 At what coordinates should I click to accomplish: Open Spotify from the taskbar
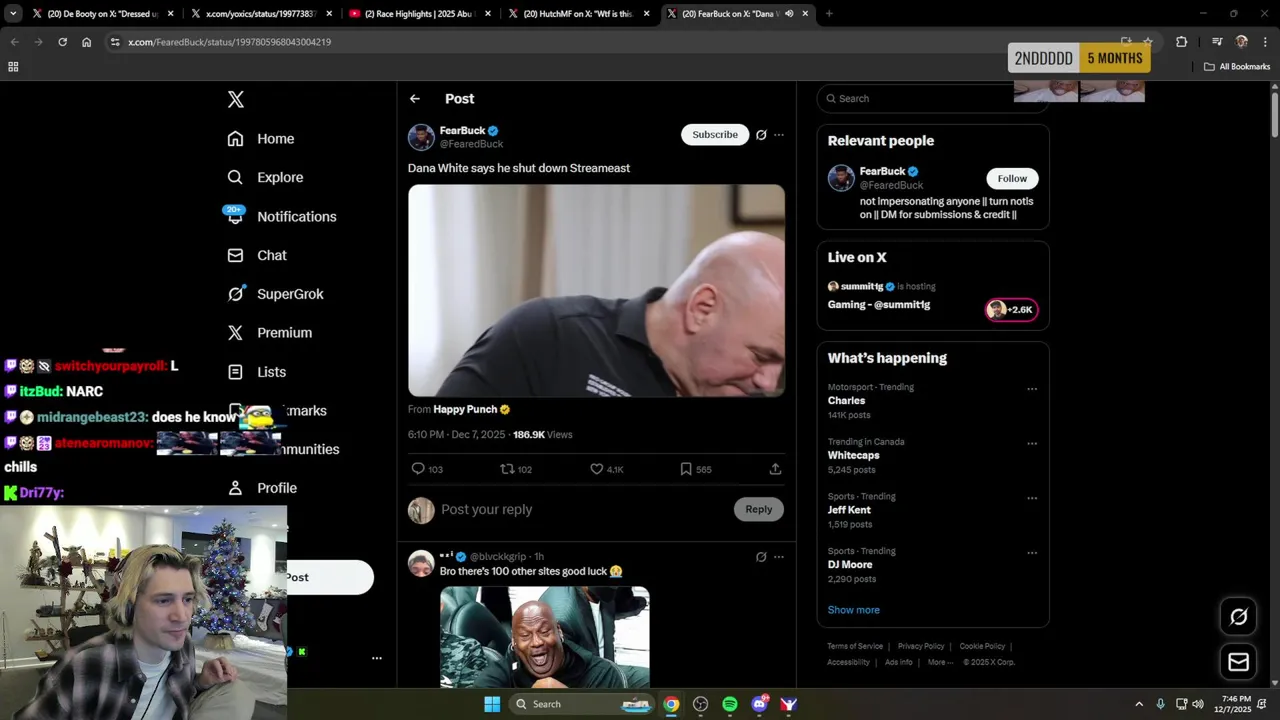[x=730, y=704]
